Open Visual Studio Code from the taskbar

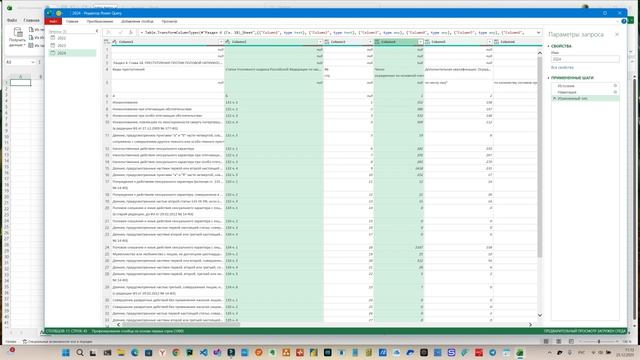coord(204,353)
